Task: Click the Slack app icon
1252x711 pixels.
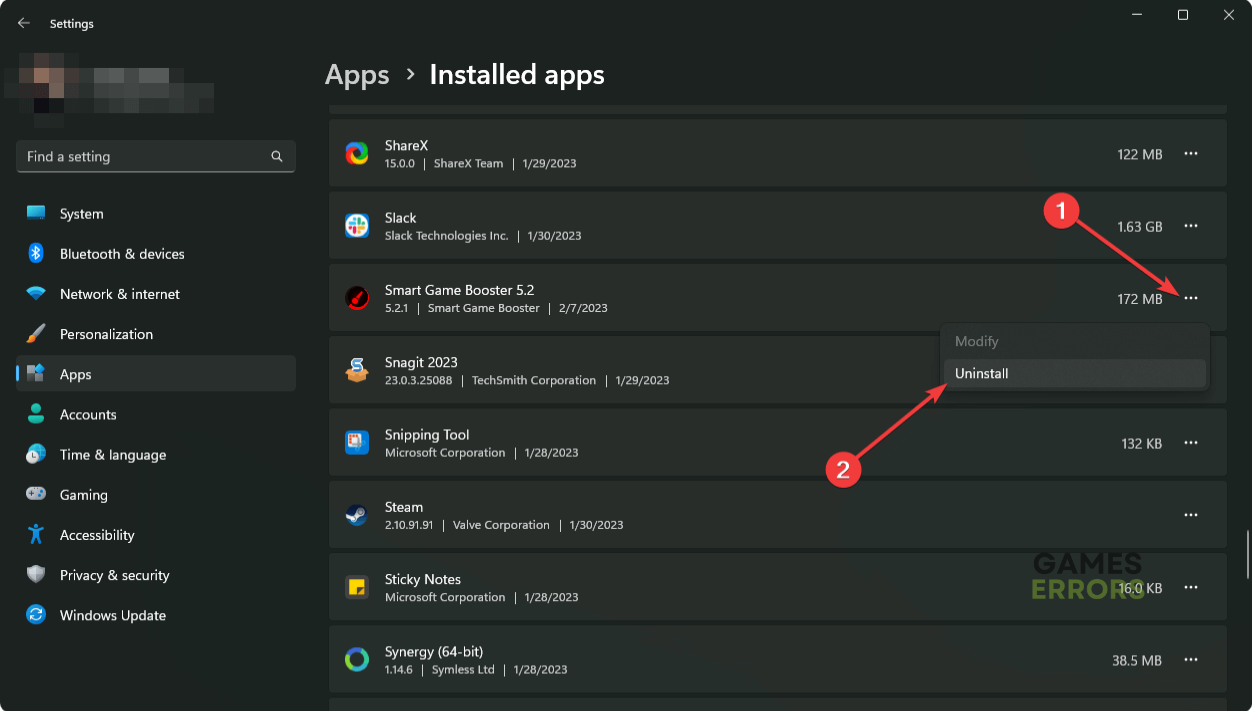Action: 357,226
